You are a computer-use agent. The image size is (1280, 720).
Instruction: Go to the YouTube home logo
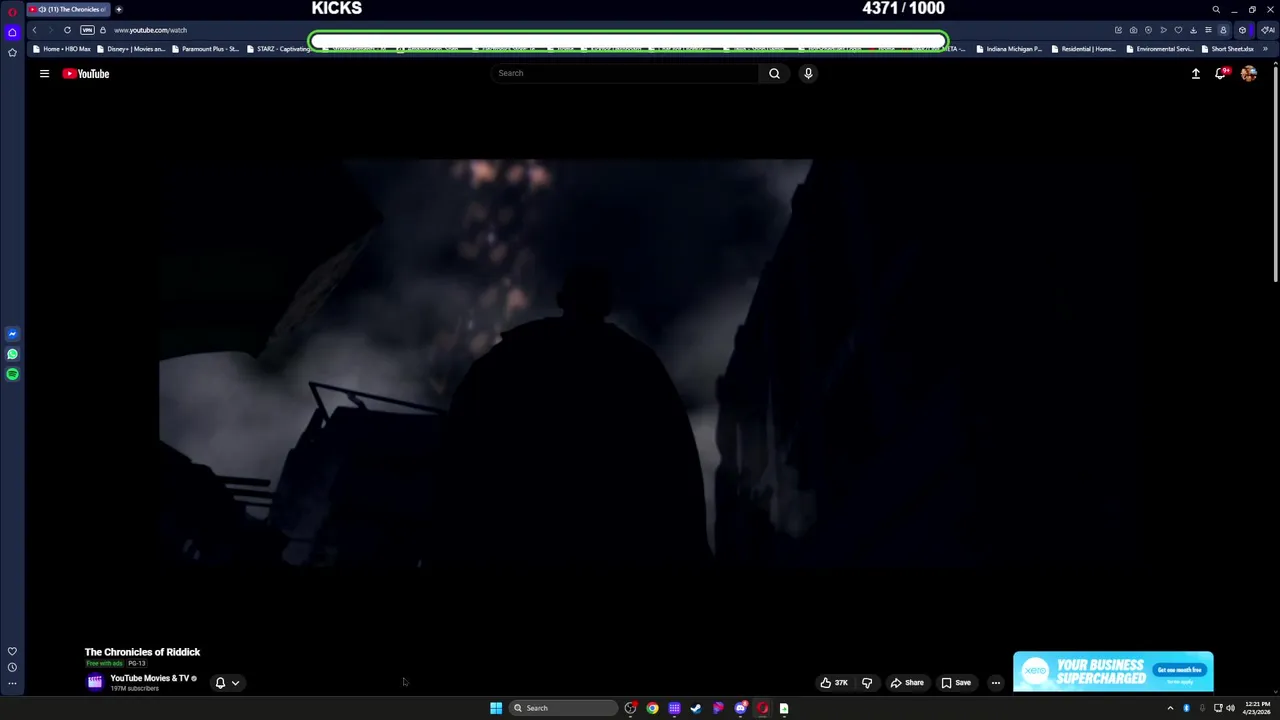[x=86, y=73]
